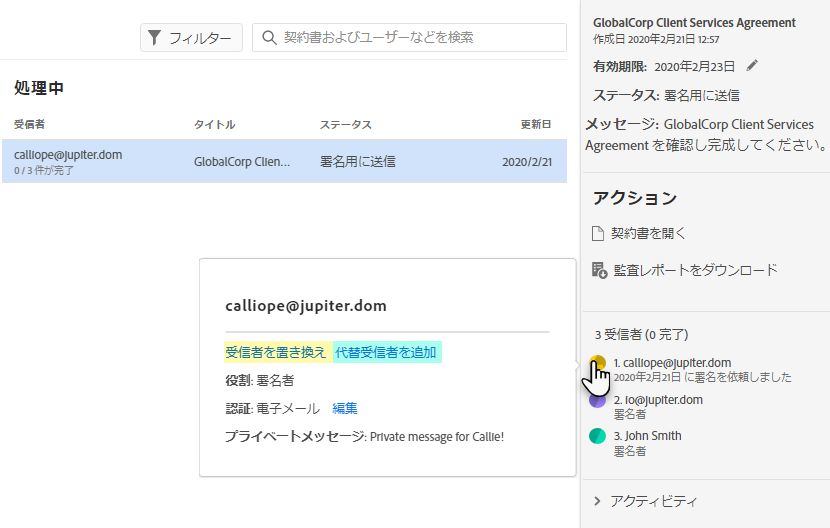
Task: Expand the アクティビティ section chevron
Action: click(x=597, y=501)
